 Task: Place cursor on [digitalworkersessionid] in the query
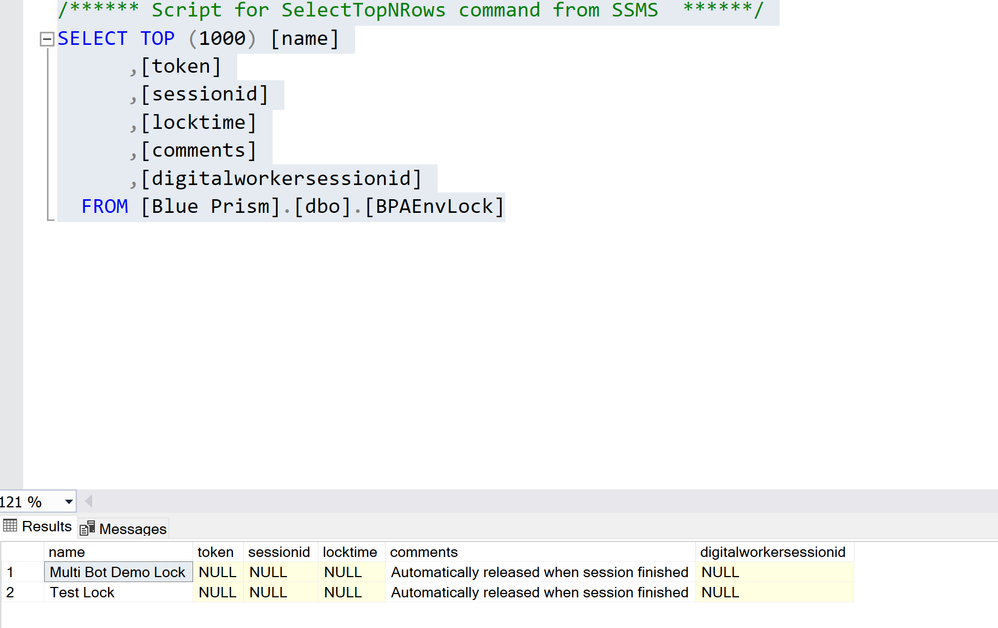tap(281, 179)
